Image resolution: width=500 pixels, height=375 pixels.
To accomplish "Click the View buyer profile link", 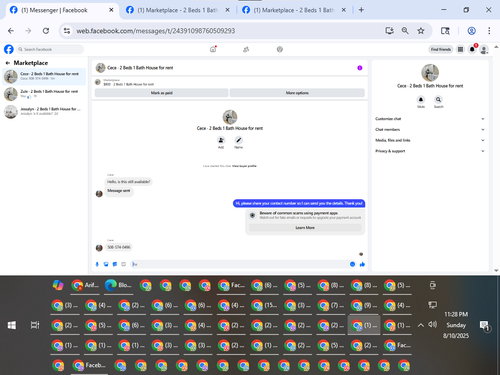I will (244, 166).
